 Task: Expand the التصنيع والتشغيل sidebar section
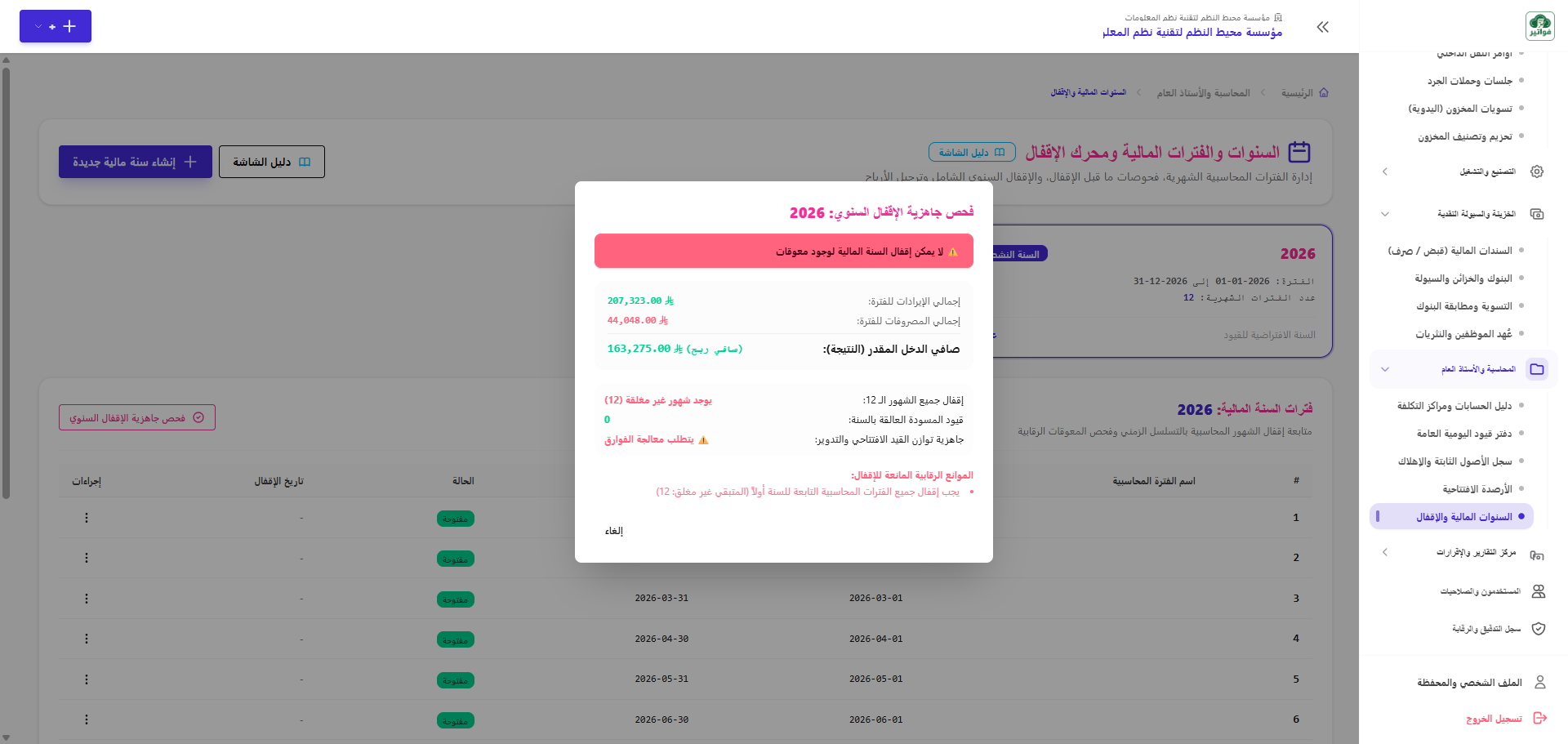[1385, 172]
